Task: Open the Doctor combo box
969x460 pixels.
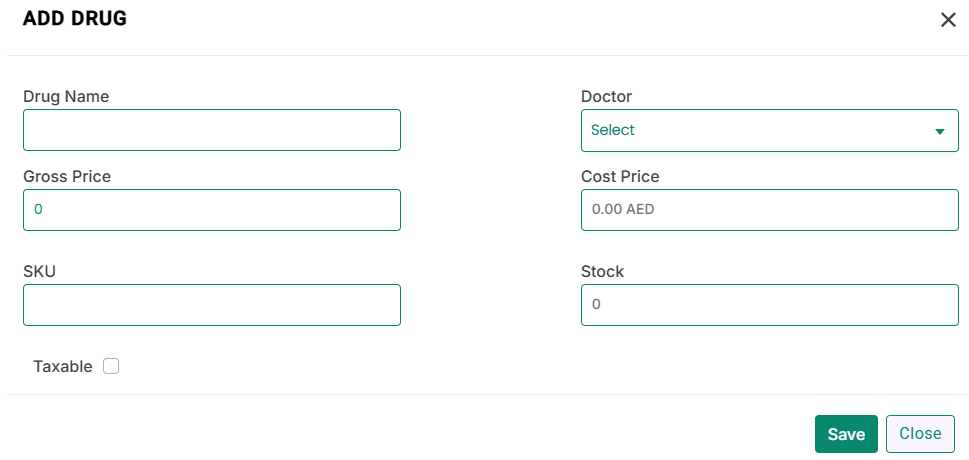Action: pyautogui.click(x=769, y=130)
